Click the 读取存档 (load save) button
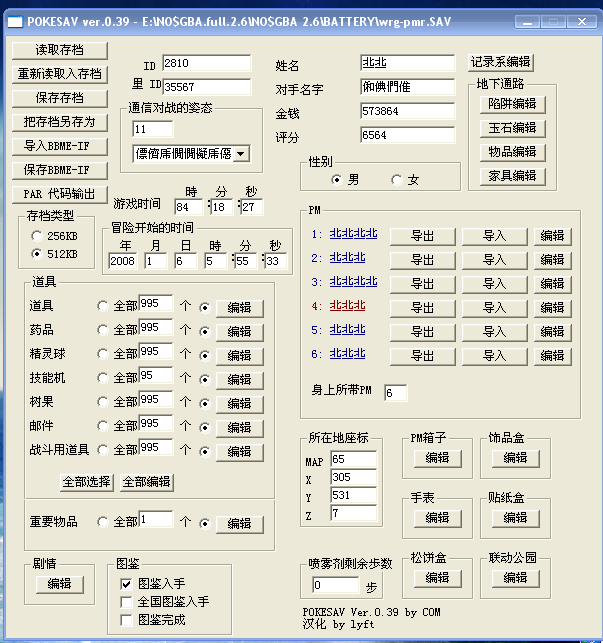Image resolution: width=603 pixels, height=643 pixels. pyautogui.click(x=60, y=50)
